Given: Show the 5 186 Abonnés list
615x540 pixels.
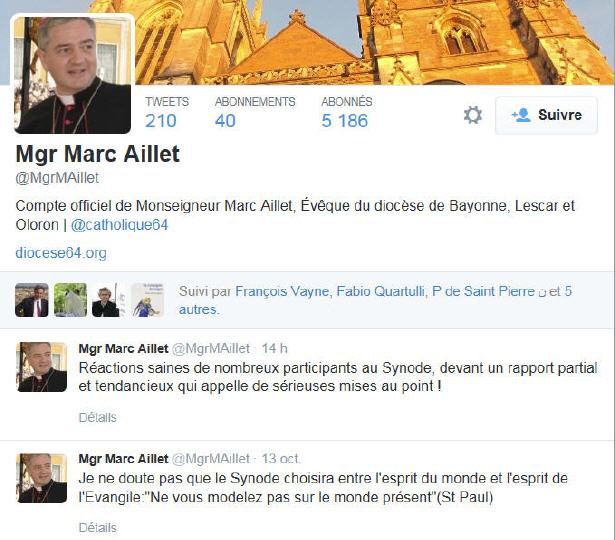Looking at the screenshot, I should click(x=347, y=113).
